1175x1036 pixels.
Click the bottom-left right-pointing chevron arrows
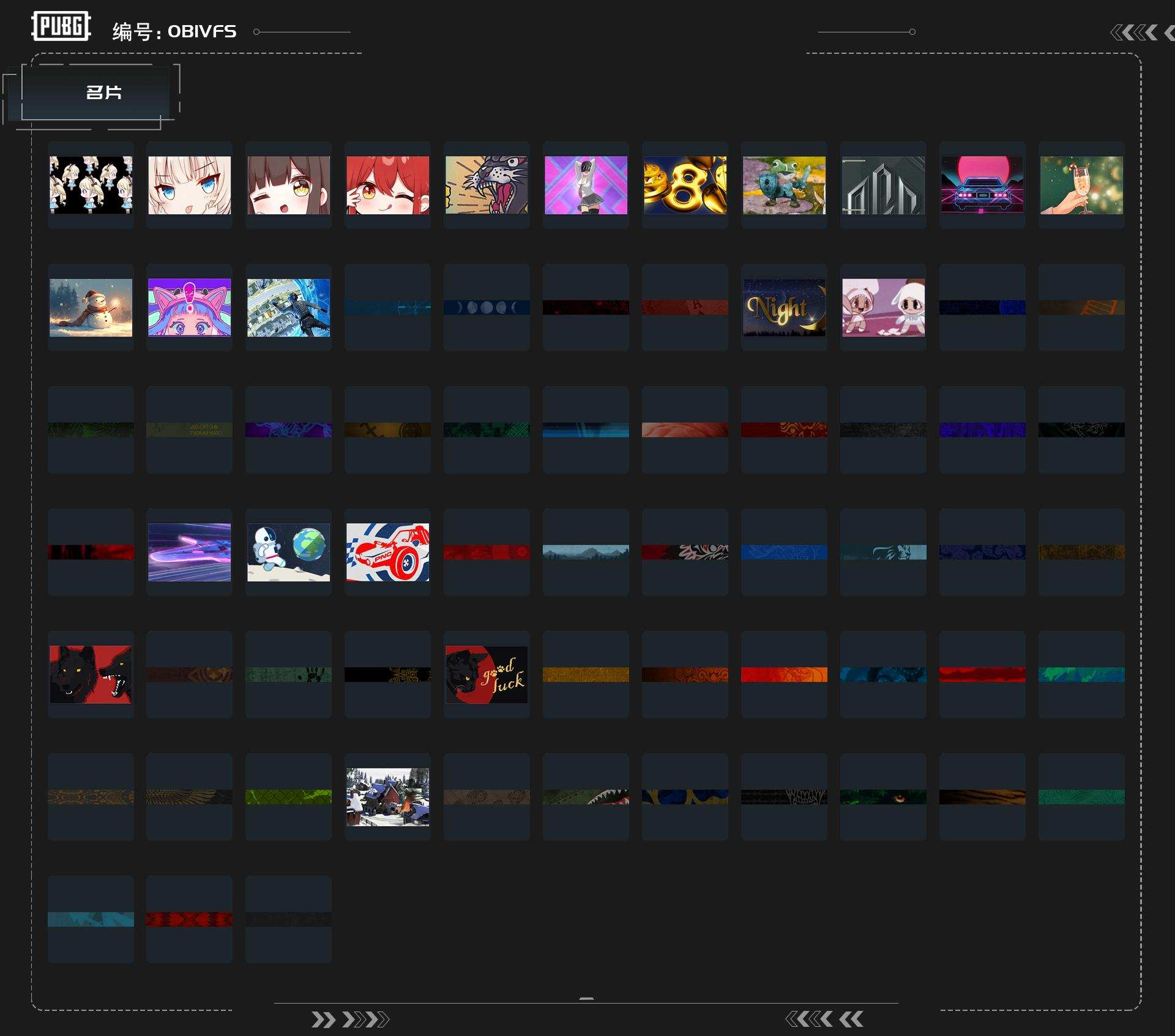tap(349, 1019)
